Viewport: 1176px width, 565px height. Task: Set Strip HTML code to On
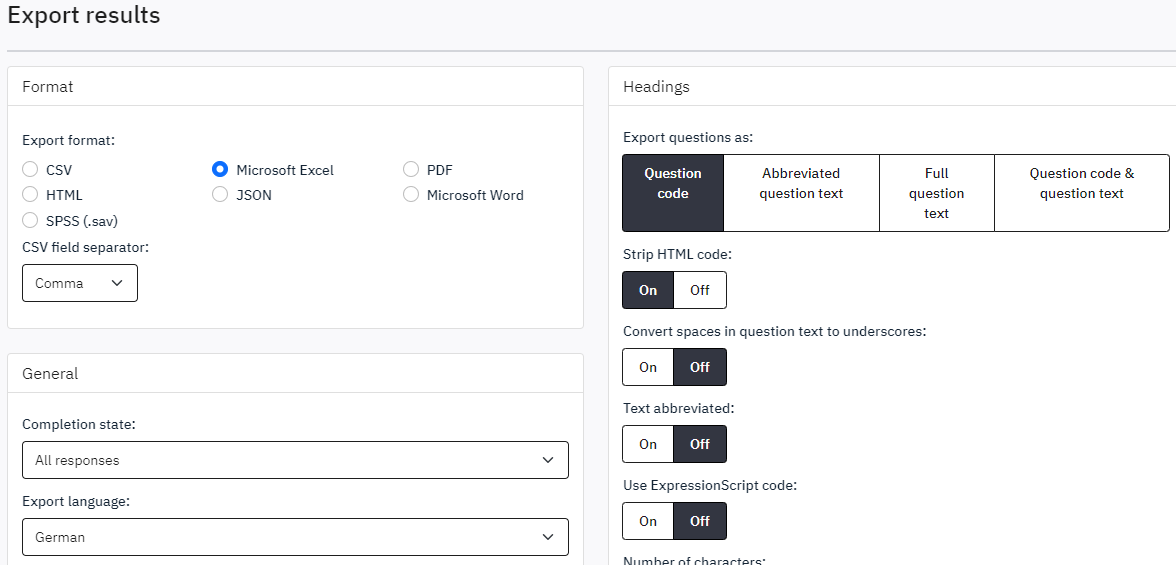tap(648, 290)
